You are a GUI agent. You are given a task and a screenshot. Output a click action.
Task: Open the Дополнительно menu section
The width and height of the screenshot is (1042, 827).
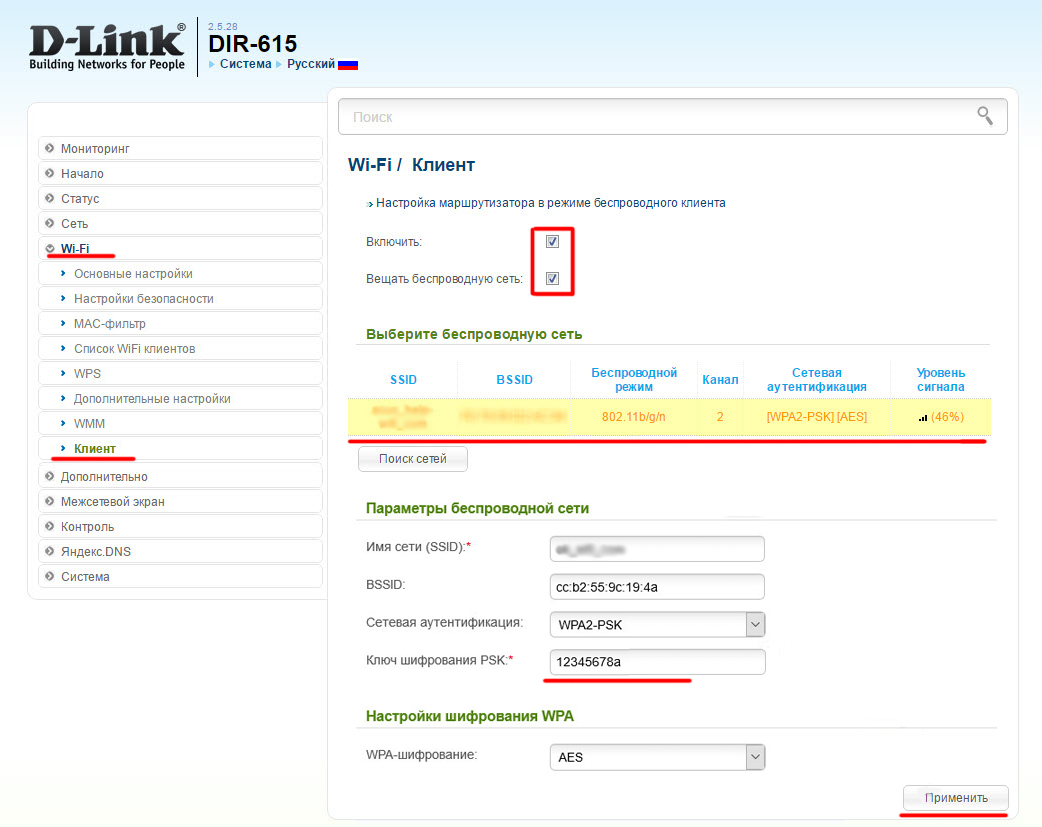pyautogui.click(x=181, y=476)
